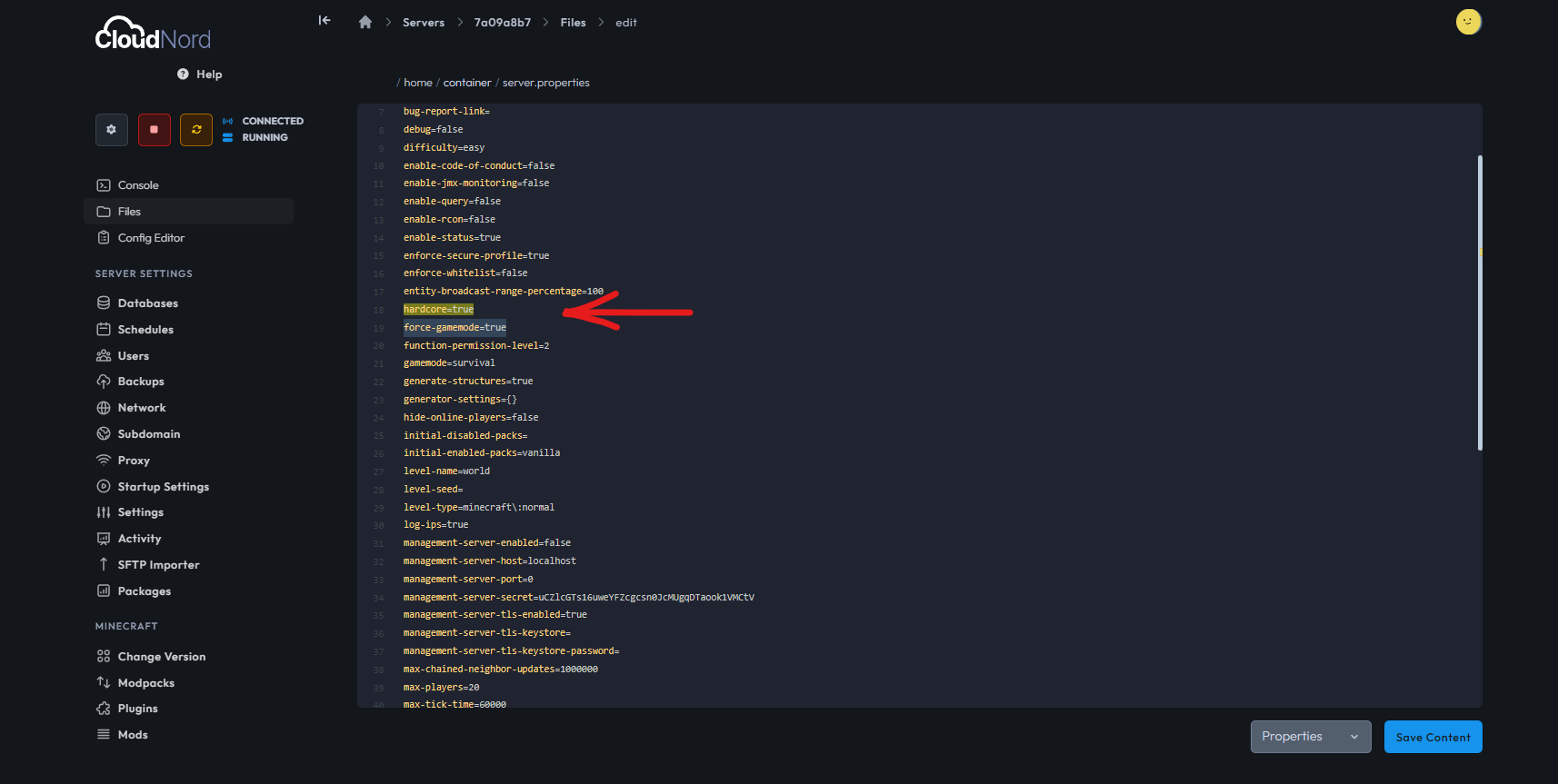Navigate to Startup Settings
The image size is (1558, 784).
pyautogui.click(x=163, y=487)
